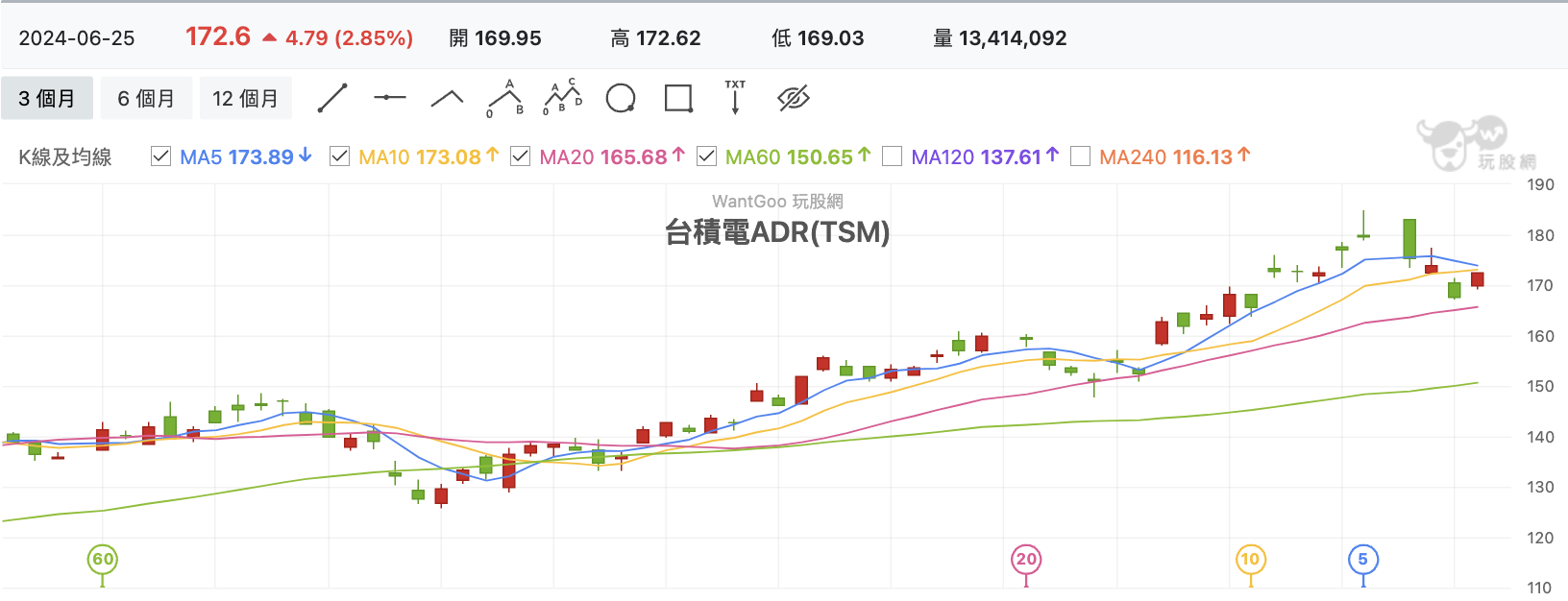Choose the 0-A-B wave pattern tool
Image resolution: width=1568 pixels, height=601 pixels.
pyautogui.click(x=505, y=98)
